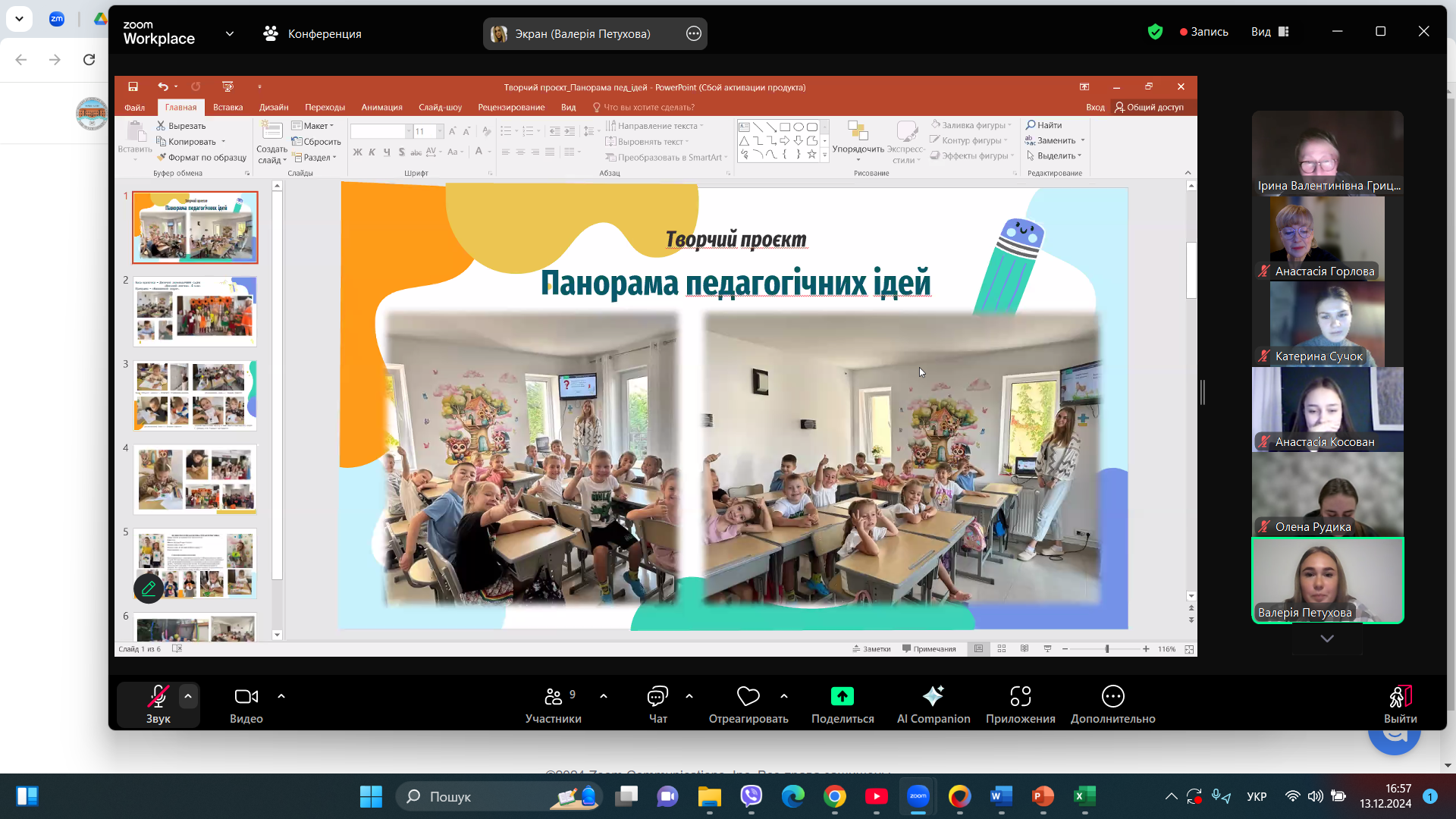This screenshot has height=819, width=1456.
Task: Open Google Chrome from taskbar
Action: click(835, 796)
